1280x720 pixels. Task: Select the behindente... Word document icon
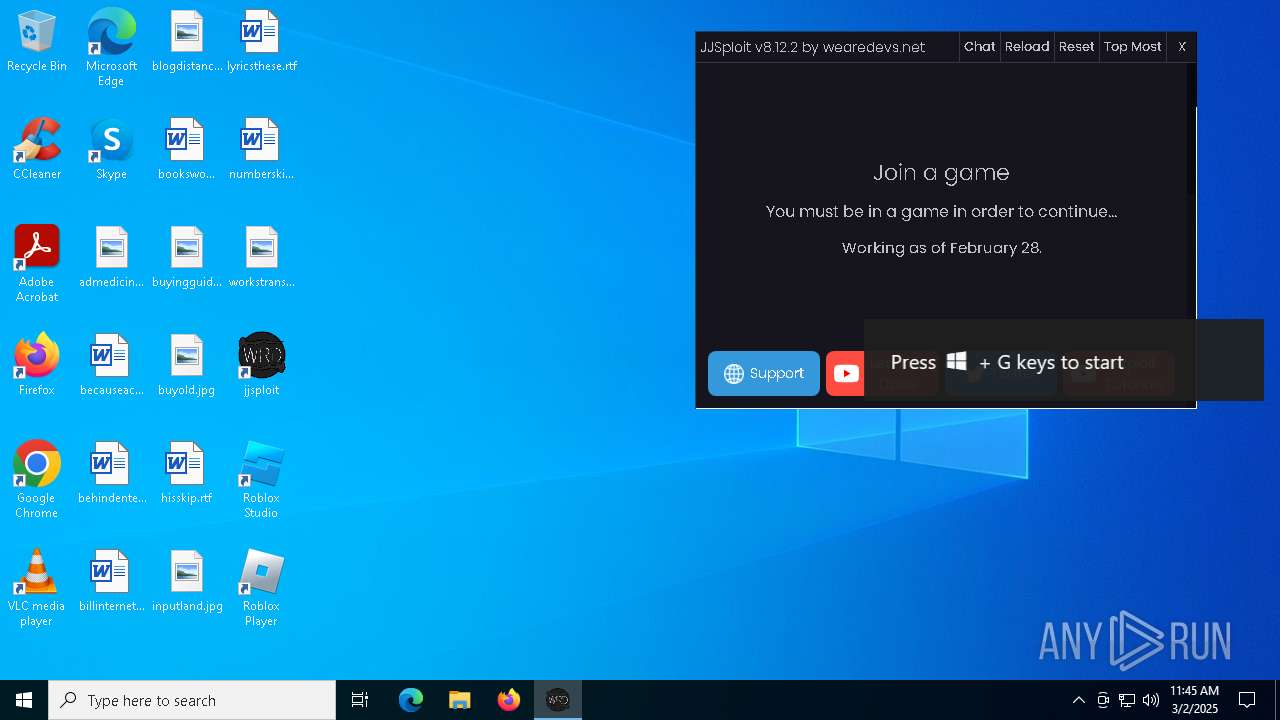(111, 474)
